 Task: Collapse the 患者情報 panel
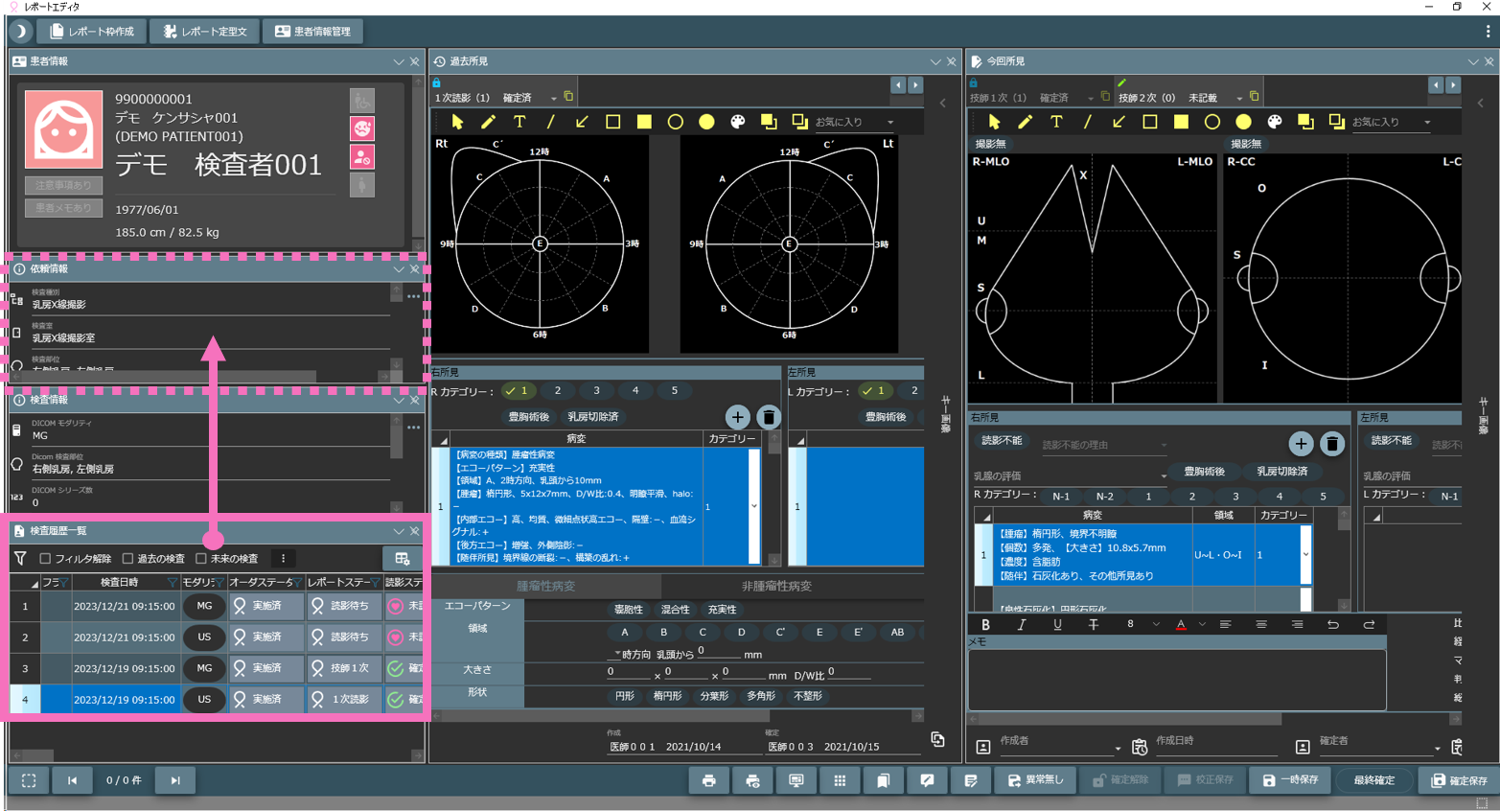tap(398, 62)
